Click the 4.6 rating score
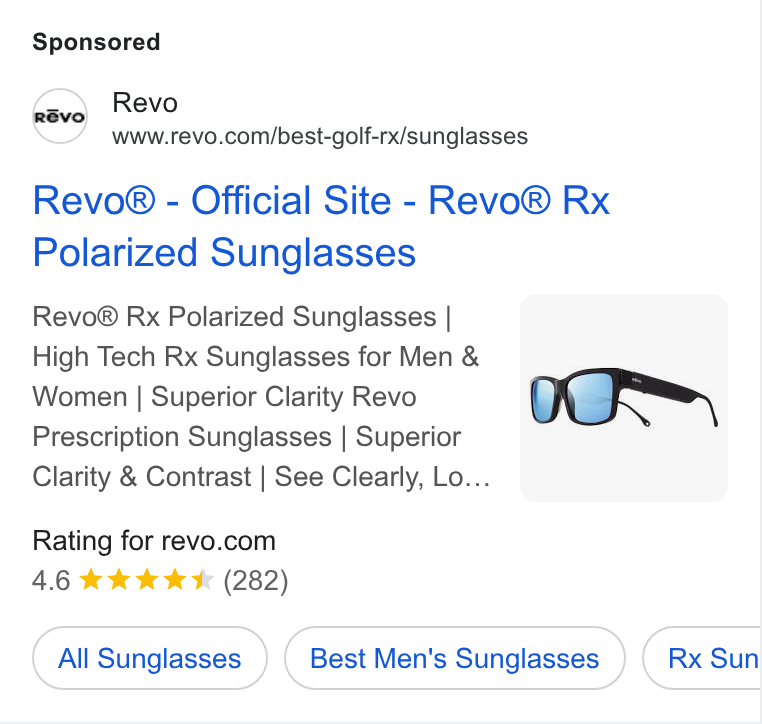This screenshot has height=724, width=762. [x=51, y=581]
